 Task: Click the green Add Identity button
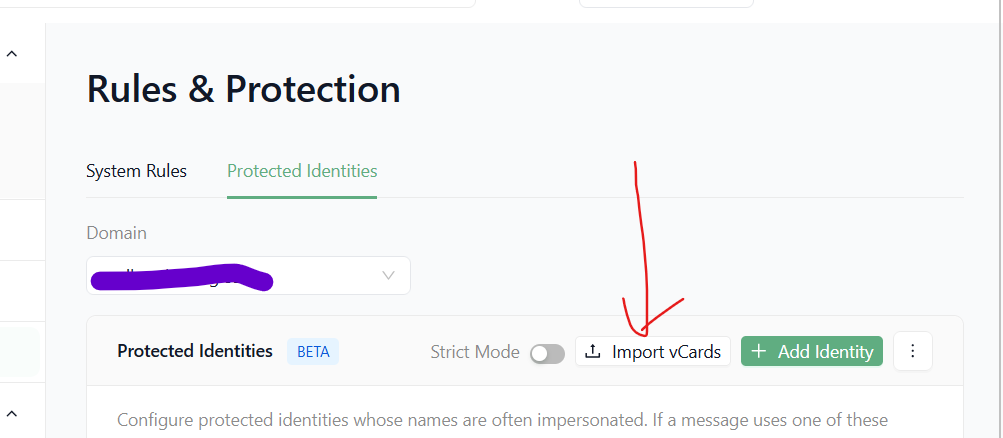click(x=812, y=351)
